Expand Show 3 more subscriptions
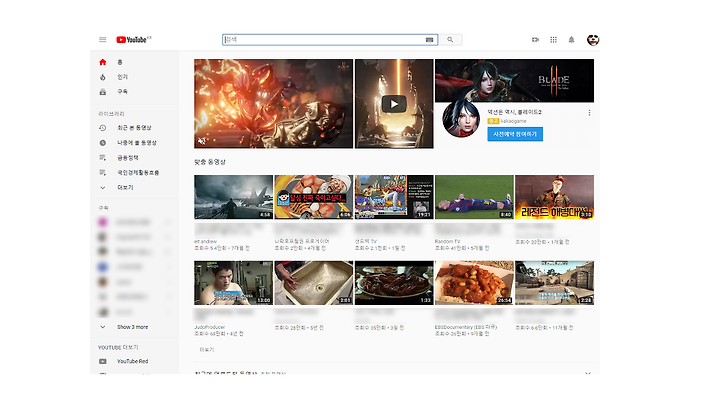 tap(132, 327)
